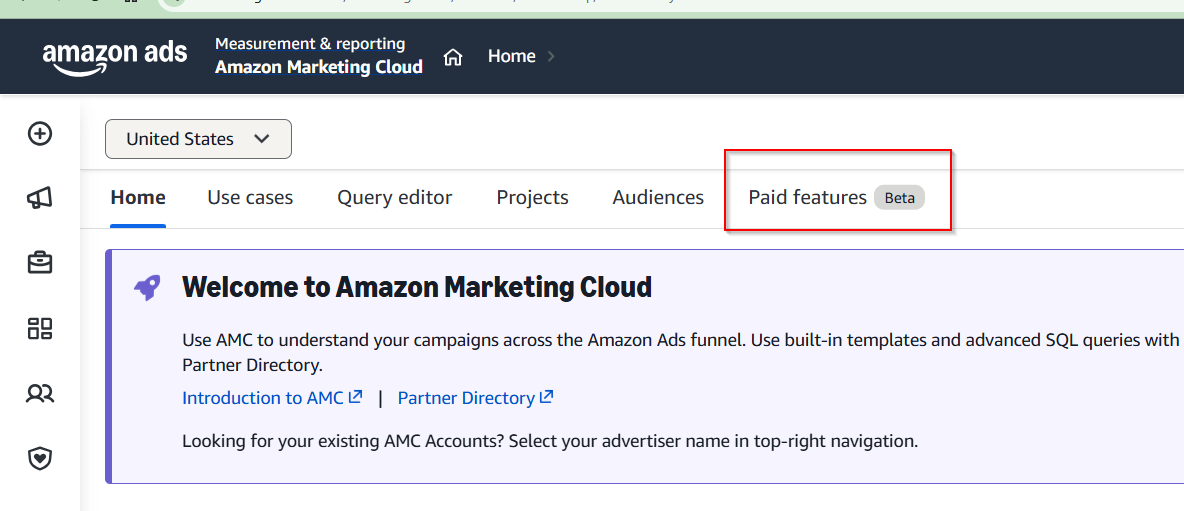Switch to the Audiences tab

[658, 198]
